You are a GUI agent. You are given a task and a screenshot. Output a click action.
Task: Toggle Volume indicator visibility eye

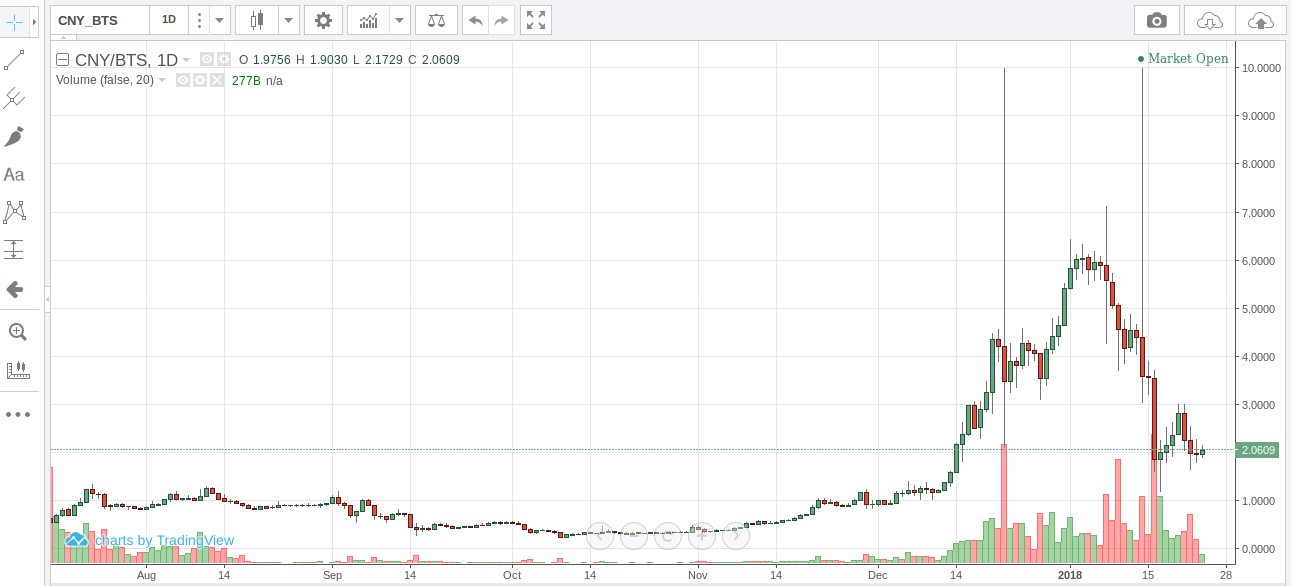pos(183,80)
